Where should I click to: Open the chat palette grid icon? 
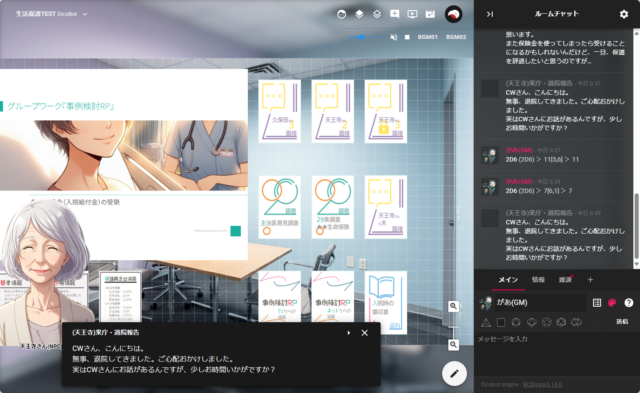(x=597, y=302)
